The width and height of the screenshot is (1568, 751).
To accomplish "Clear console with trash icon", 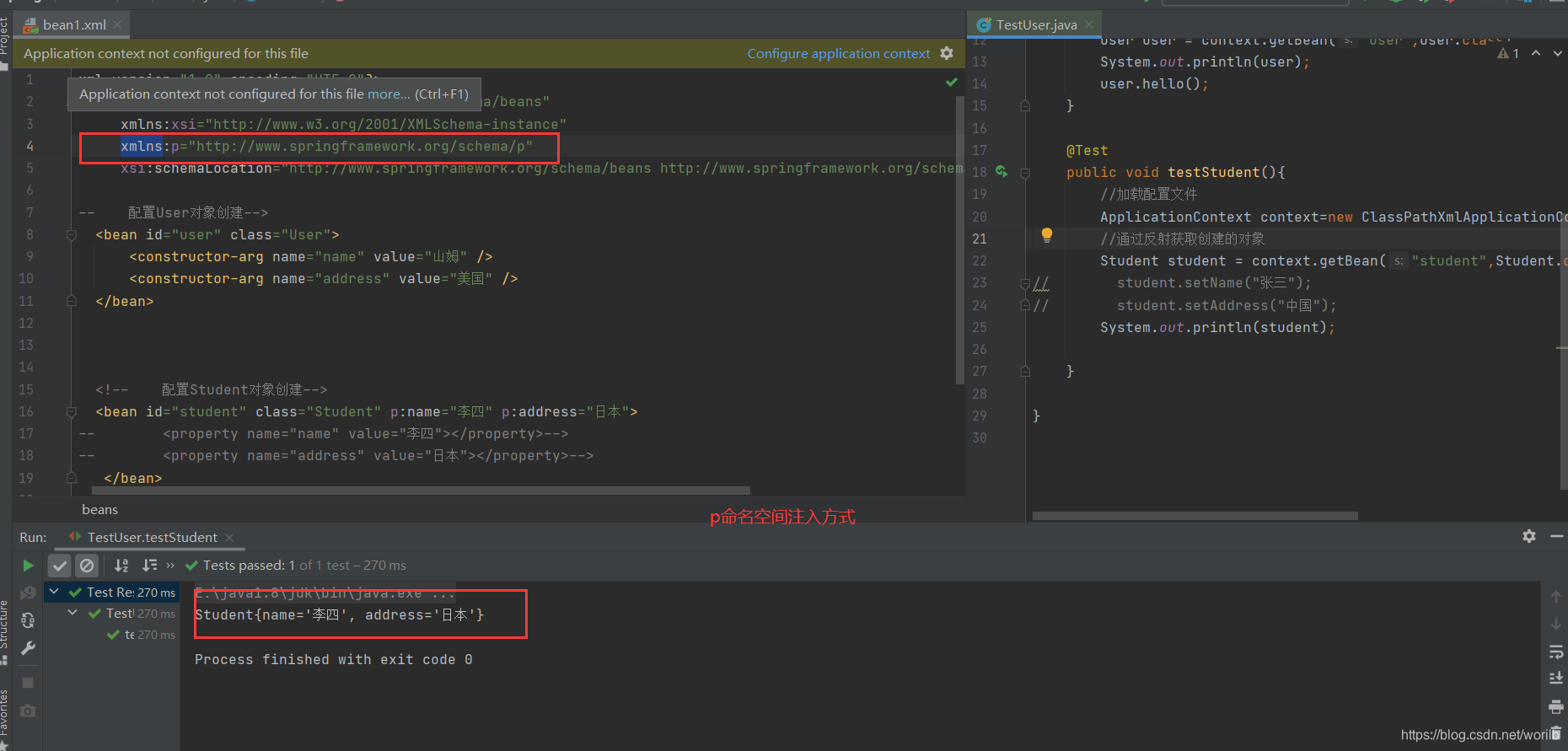I will (x=1556, y=732).
